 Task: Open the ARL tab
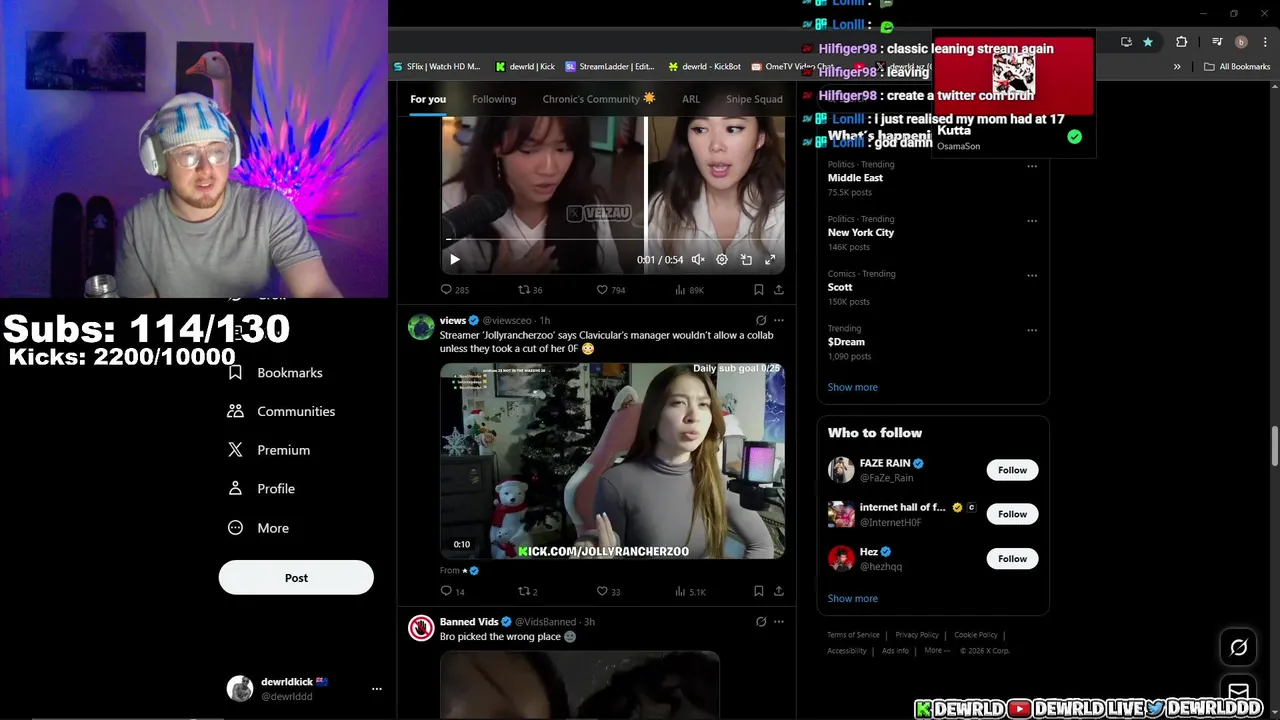pyautogui.click(x=691, y=99)
